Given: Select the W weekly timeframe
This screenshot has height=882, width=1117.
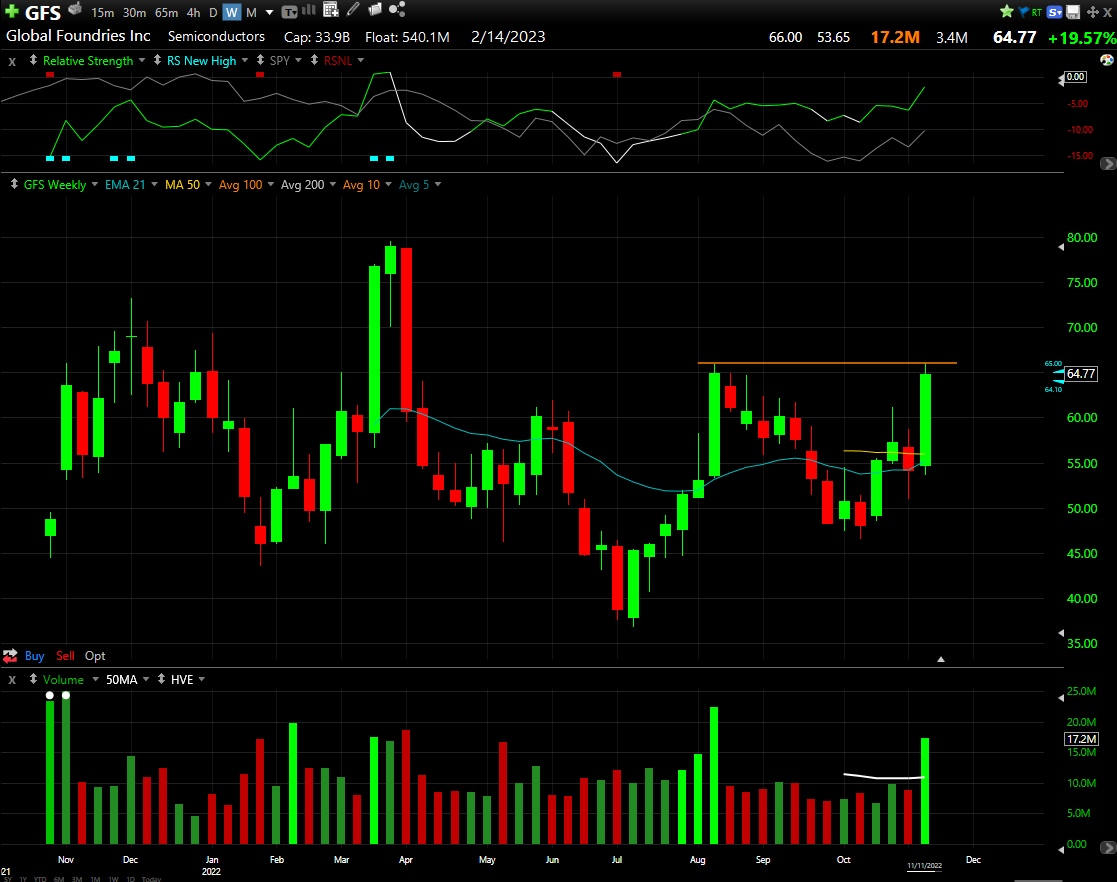Looking at the screenshot, I should tap(232, 12).
